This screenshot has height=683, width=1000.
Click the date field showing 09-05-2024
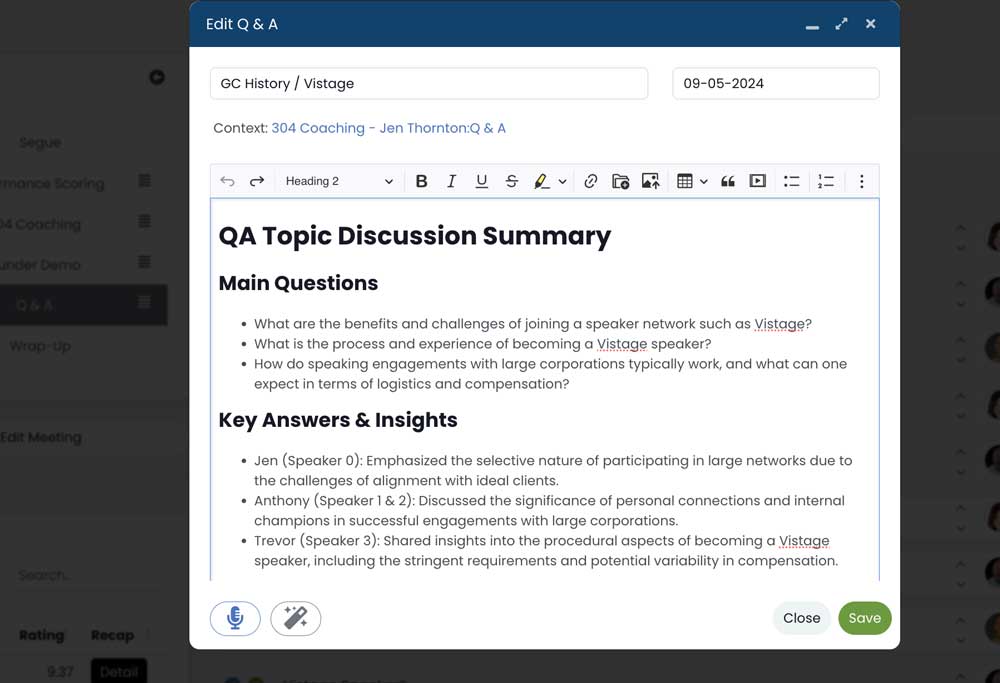775,83
